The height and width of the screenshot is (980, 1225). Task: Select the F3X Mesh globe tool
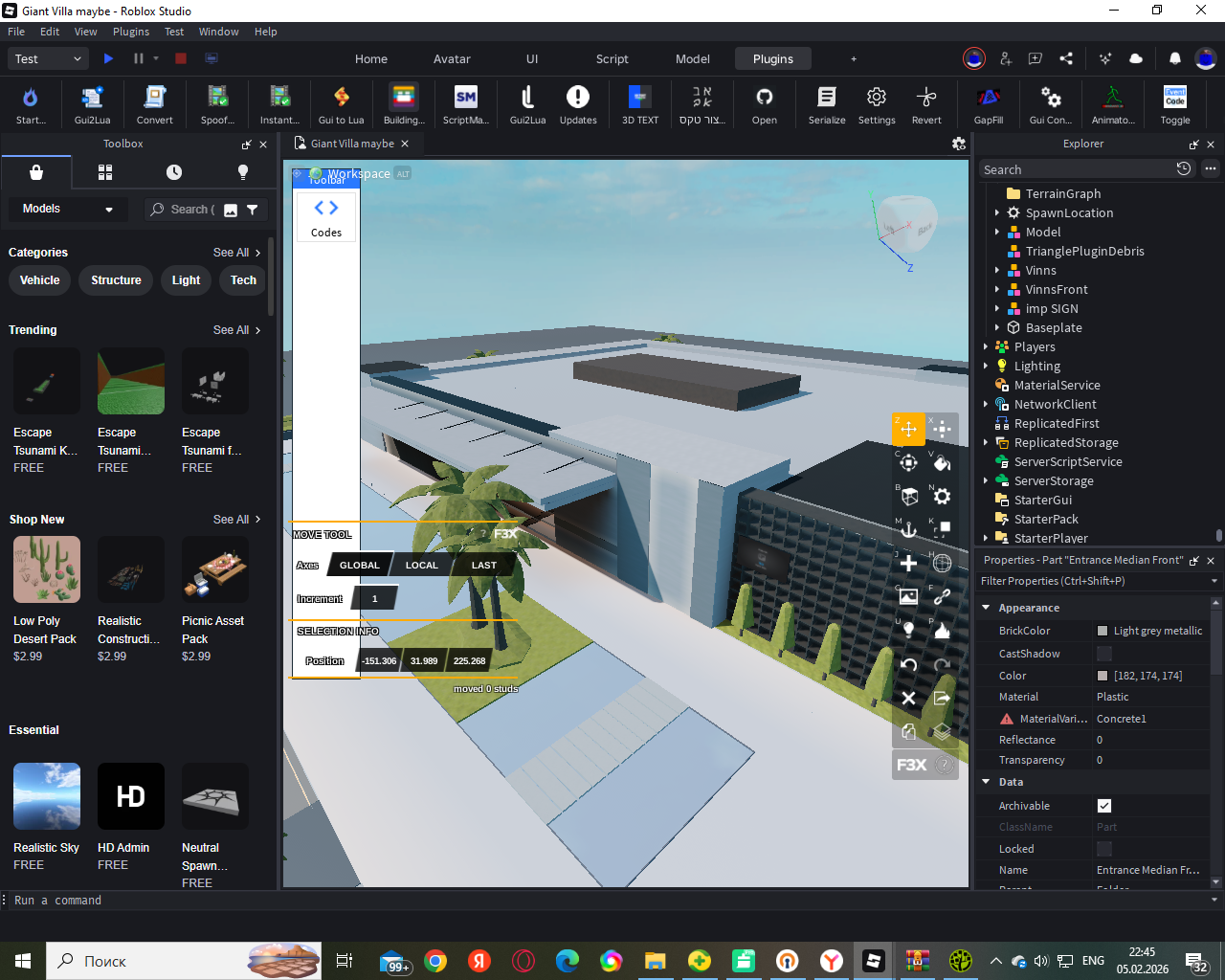pos(942,563)
